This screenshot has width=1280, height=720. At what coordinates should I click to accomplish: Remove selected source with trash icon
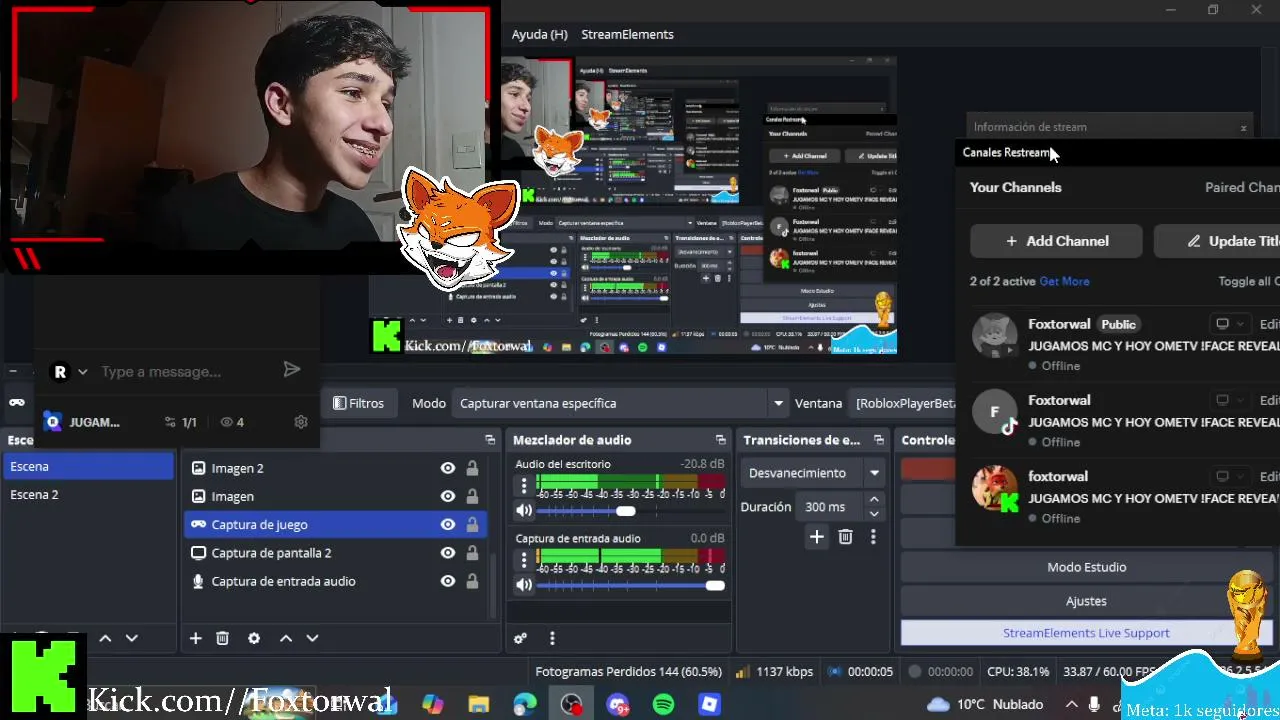click(223, 638)
